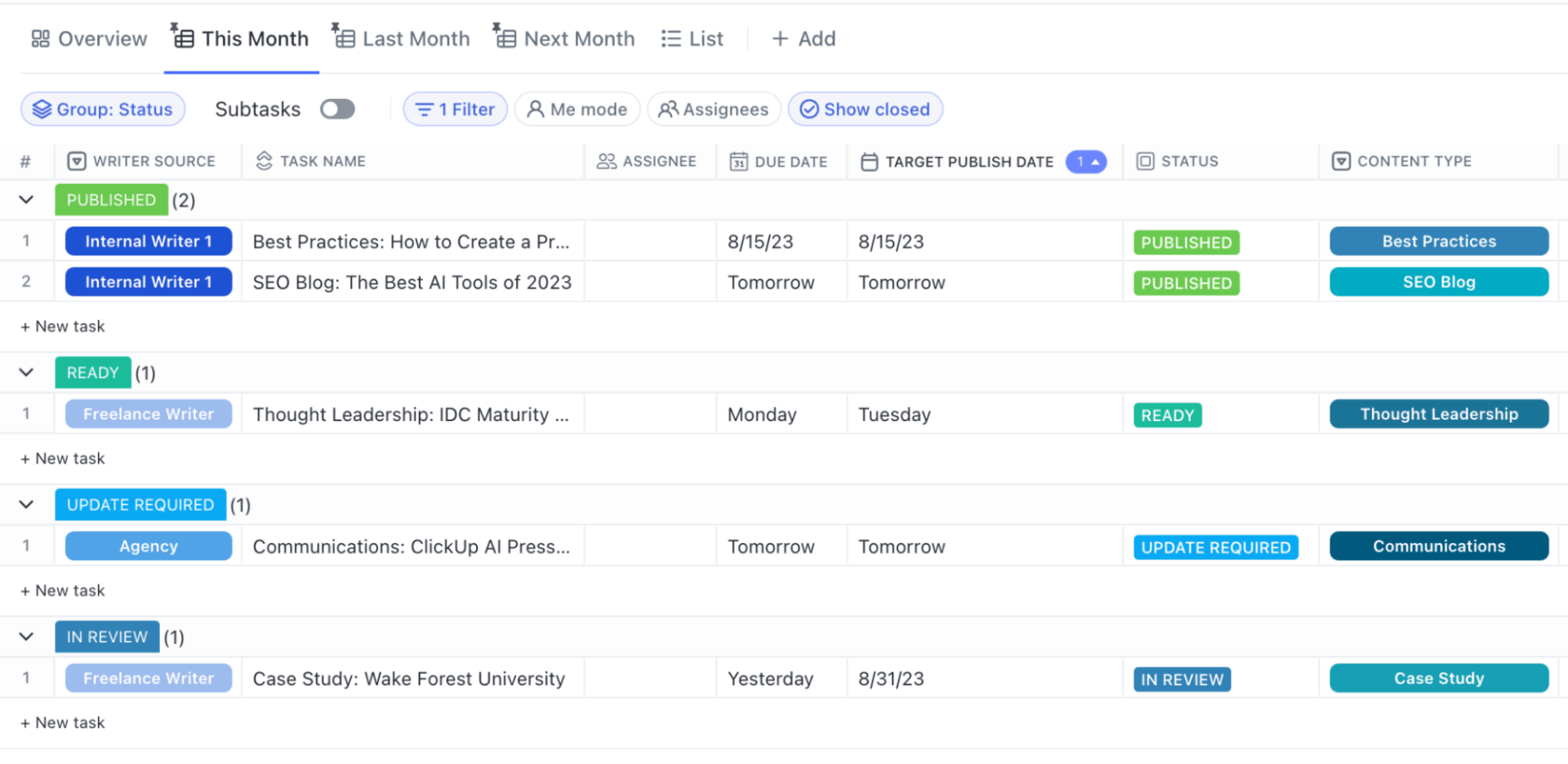Click the Due Date calendar icon
This screenshot has width=1568, height=764.
click(738, 162)
